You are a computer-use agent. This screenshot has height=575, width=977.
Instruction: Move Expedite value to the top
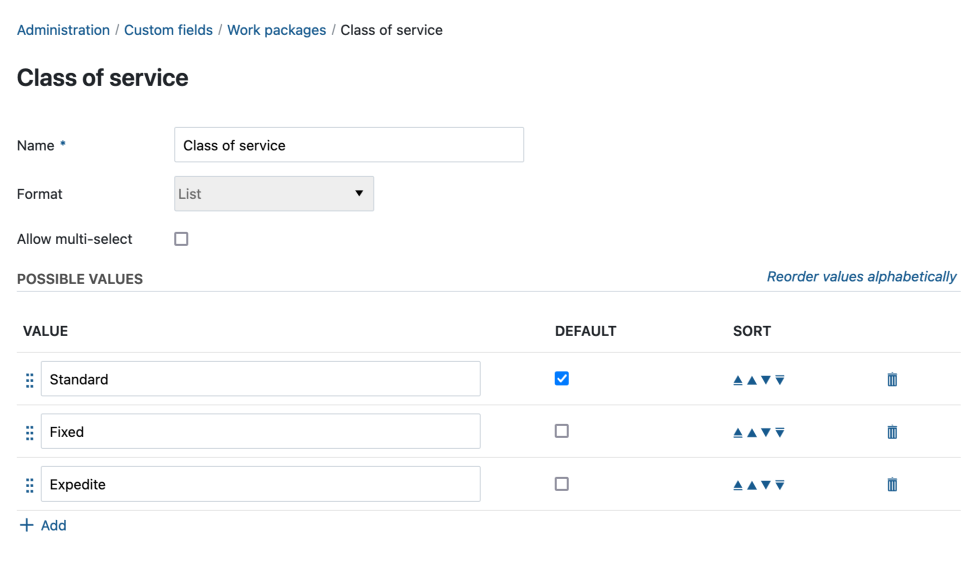(738, 485)
